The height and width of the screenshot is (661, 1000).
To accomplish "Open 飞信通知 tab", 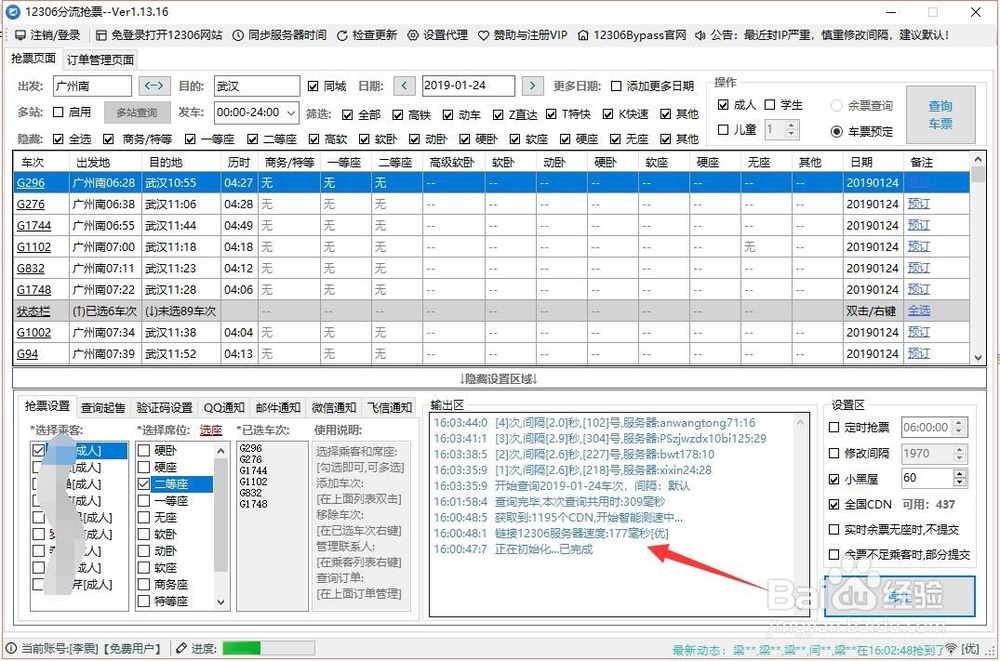I will click(x=389, y=408).
